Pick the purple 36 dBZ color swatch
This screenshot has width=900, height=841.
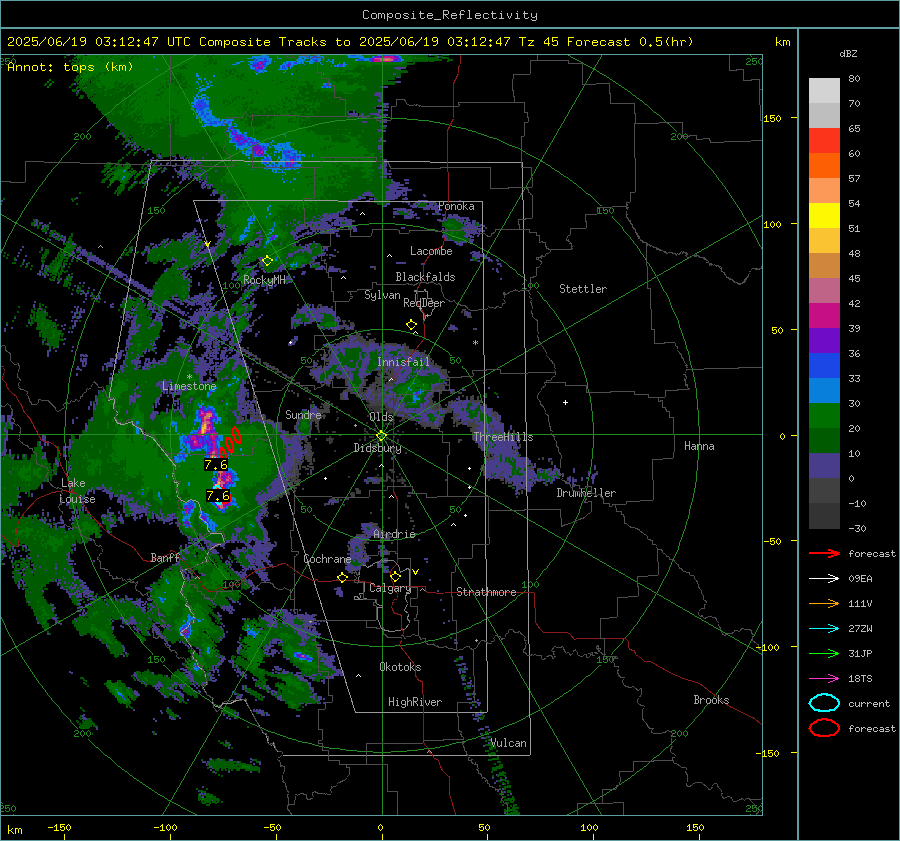pos(824,341)
